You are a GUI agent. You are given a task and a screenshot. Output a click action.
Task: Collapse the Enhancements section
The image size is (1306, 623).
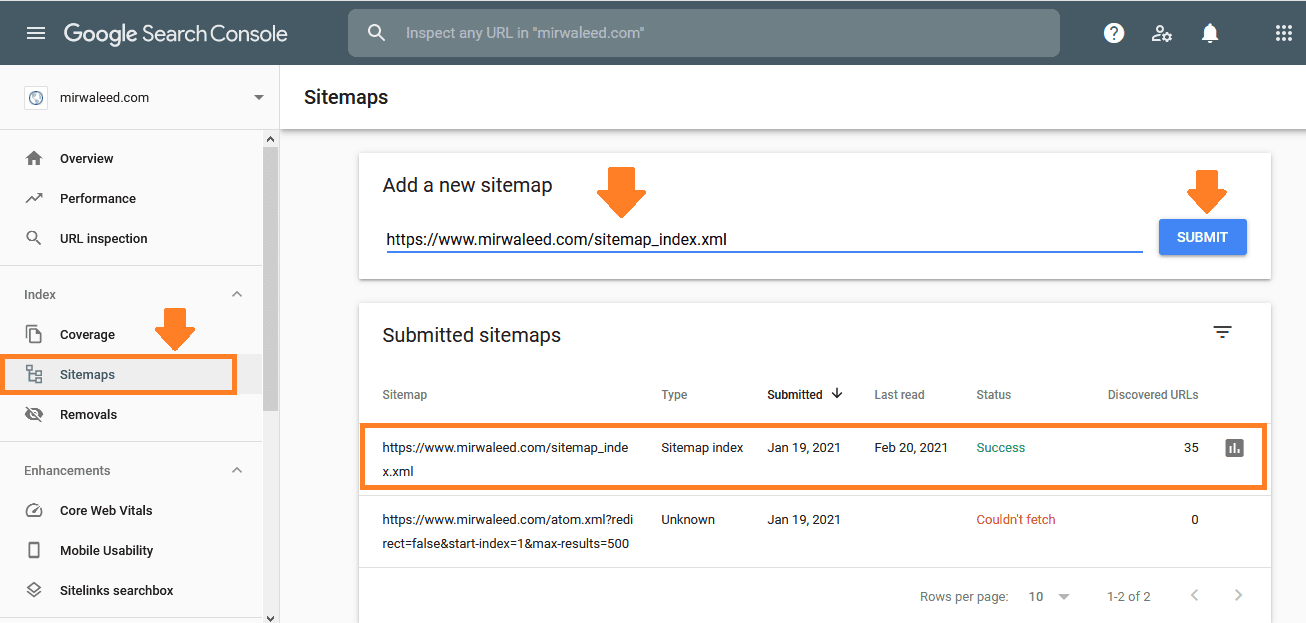pos(237,470)
